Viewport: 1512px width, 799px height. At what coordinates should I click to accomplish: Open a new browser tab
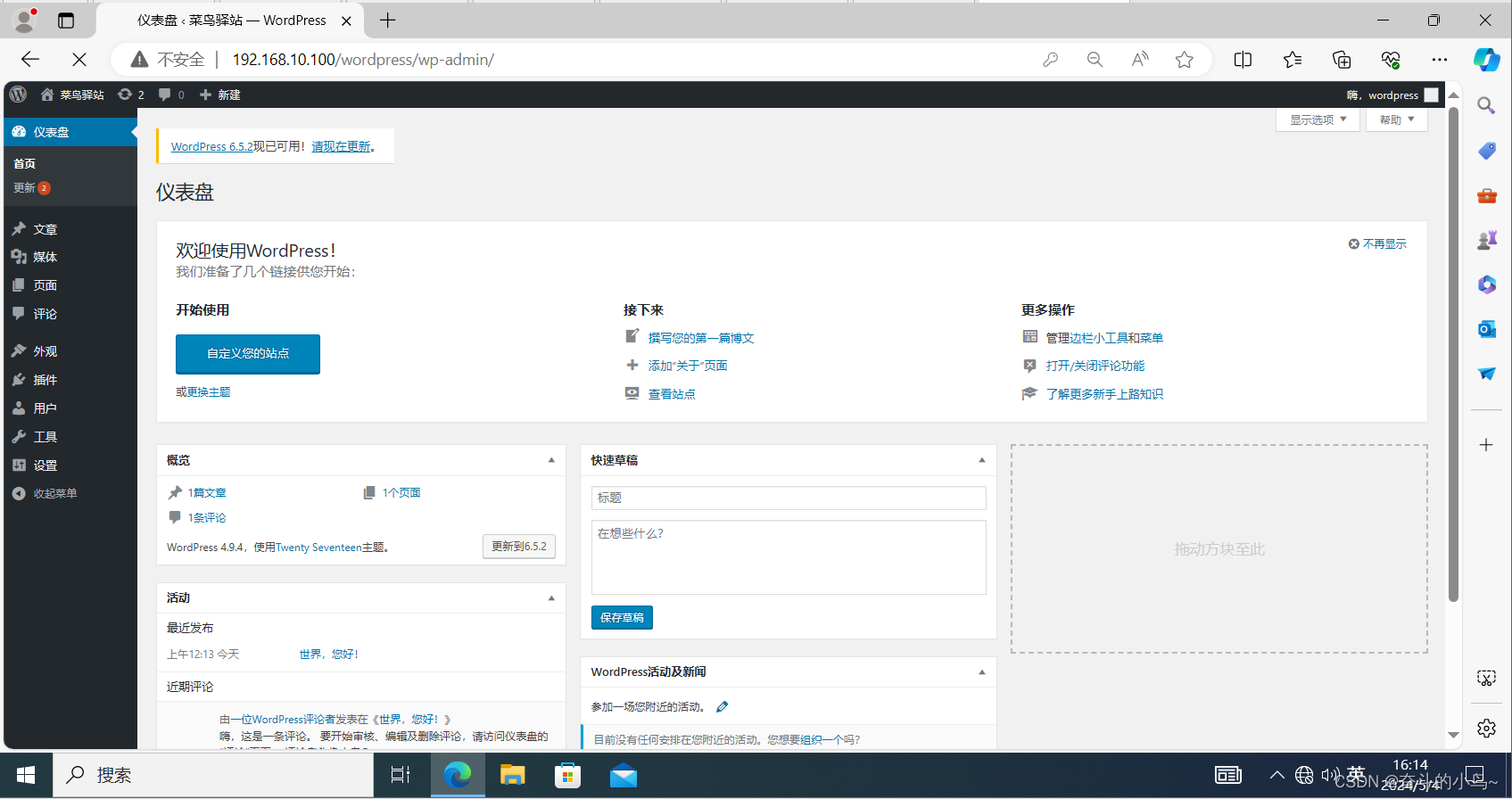click(387, 21)
